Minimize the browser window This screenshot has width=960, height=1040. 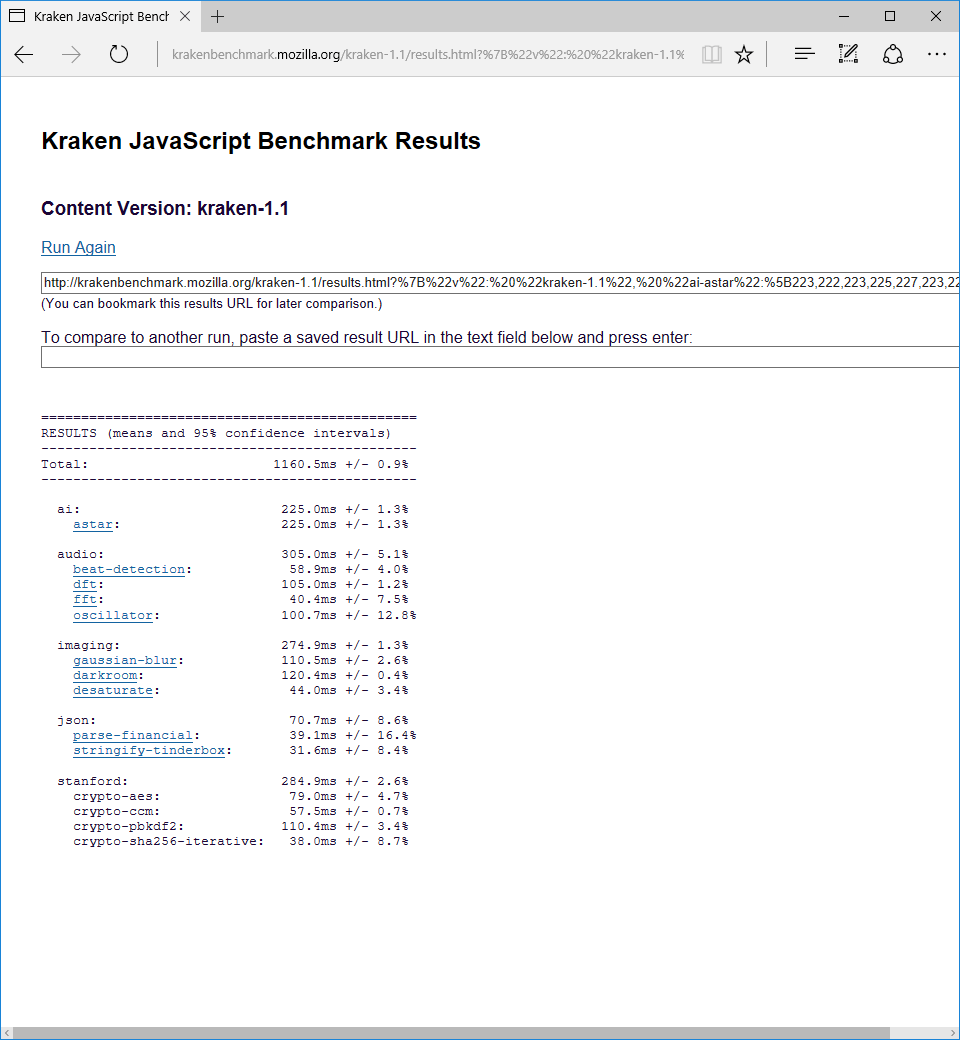tap(844, 17)
